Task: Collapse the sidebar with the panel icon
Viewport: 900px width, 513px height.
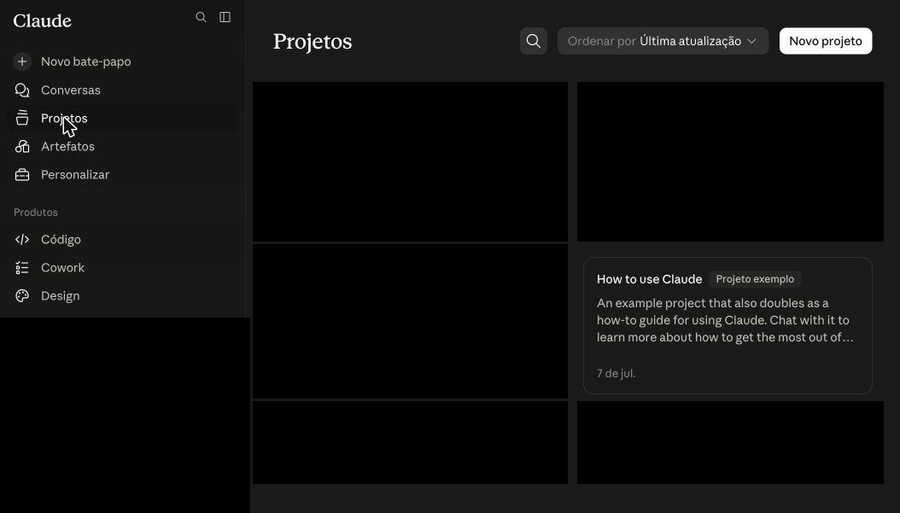Action: point(225,17)
